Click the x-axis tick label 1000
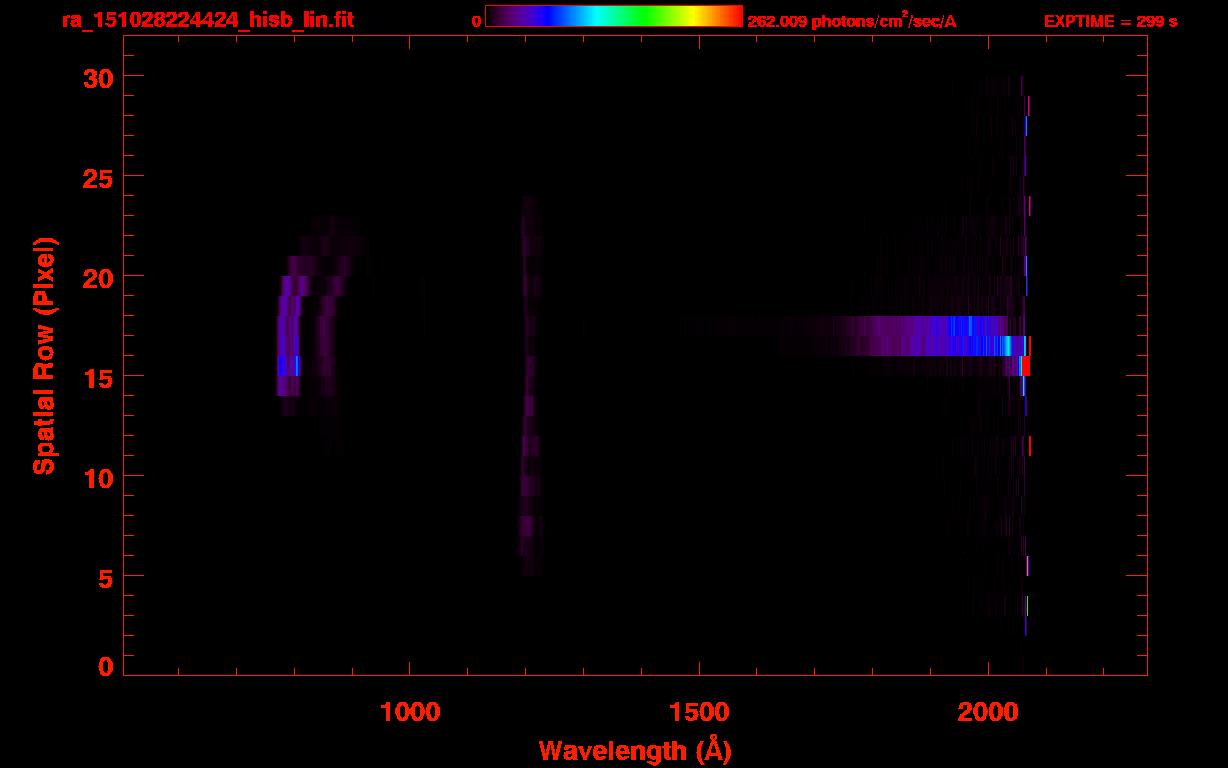The width and height of the screenshot is (1228, 768). (x=409, y=712)
